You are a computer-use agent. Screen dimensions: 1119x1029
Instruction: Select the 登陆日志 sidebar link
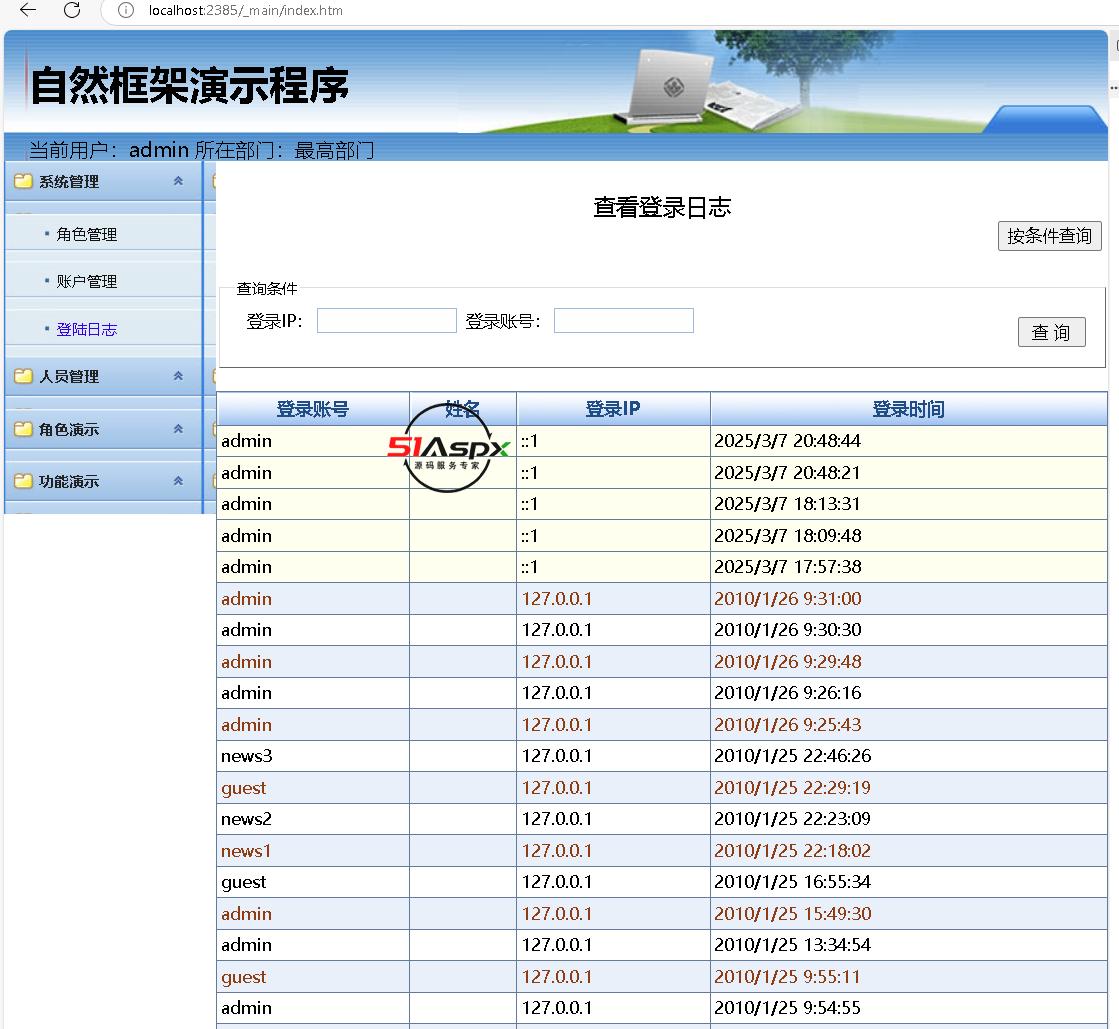coord(87,329)
